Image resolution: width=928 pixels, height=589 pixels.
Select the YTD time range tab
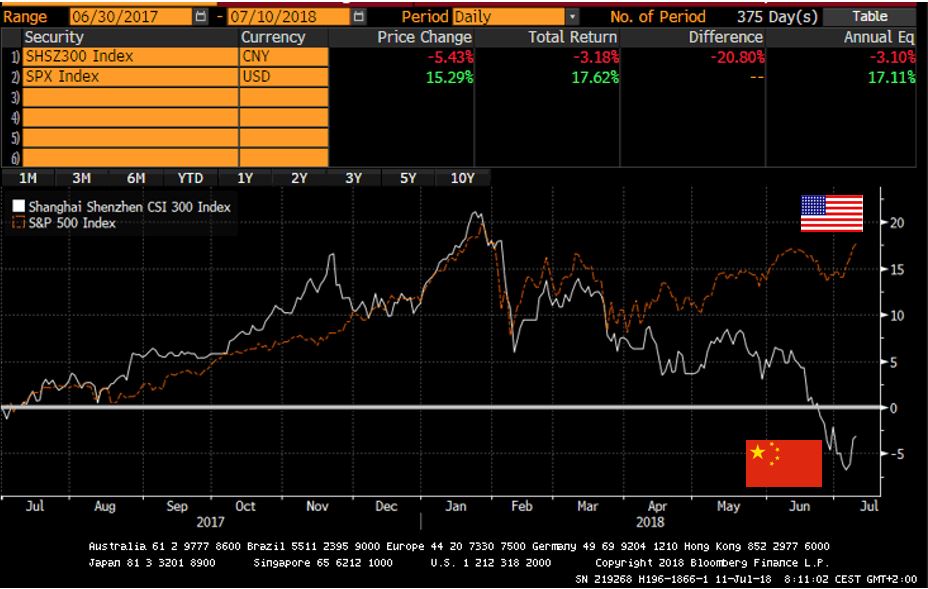point(191,178)
